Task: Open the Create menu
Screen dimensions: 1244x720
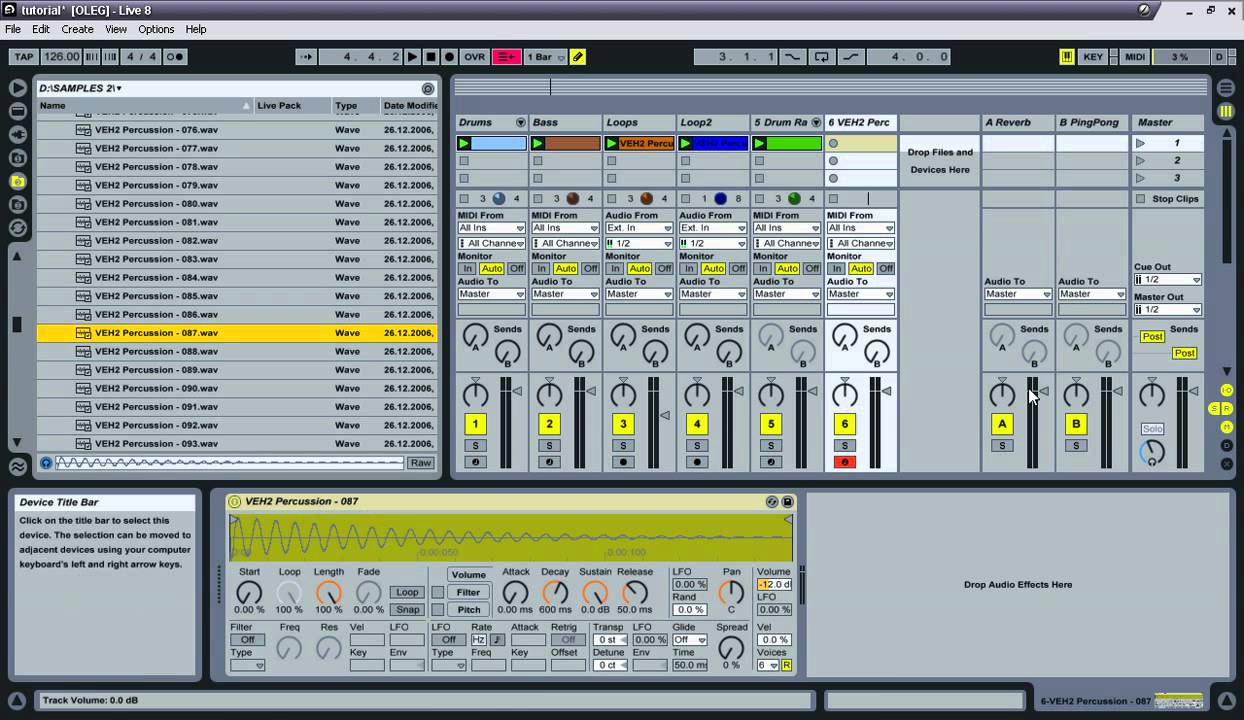Action: point(77,30)
